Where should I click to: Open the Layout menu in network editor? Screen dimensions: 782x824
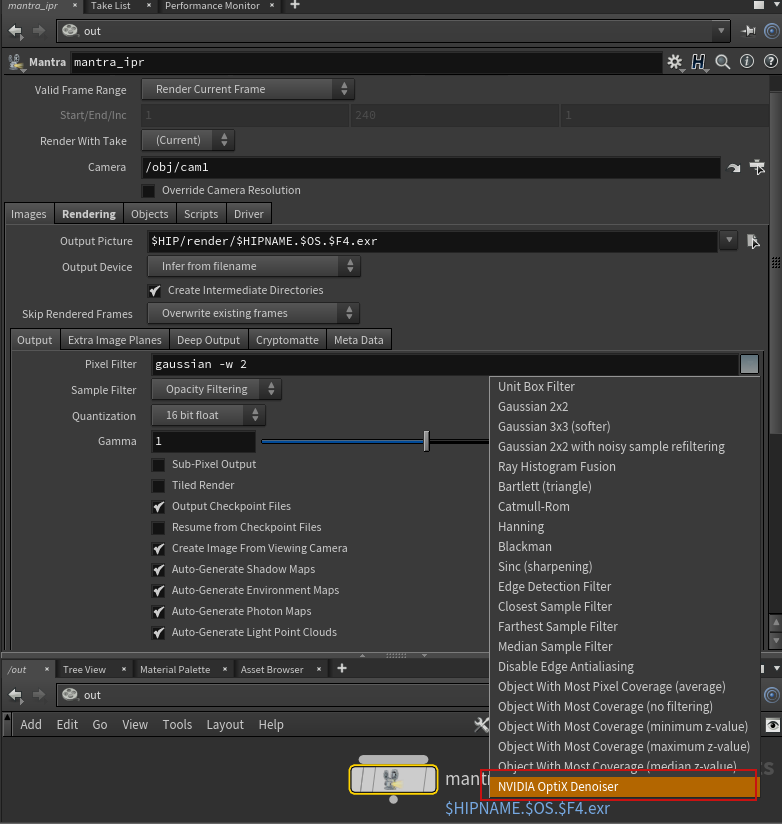(225, 725)
